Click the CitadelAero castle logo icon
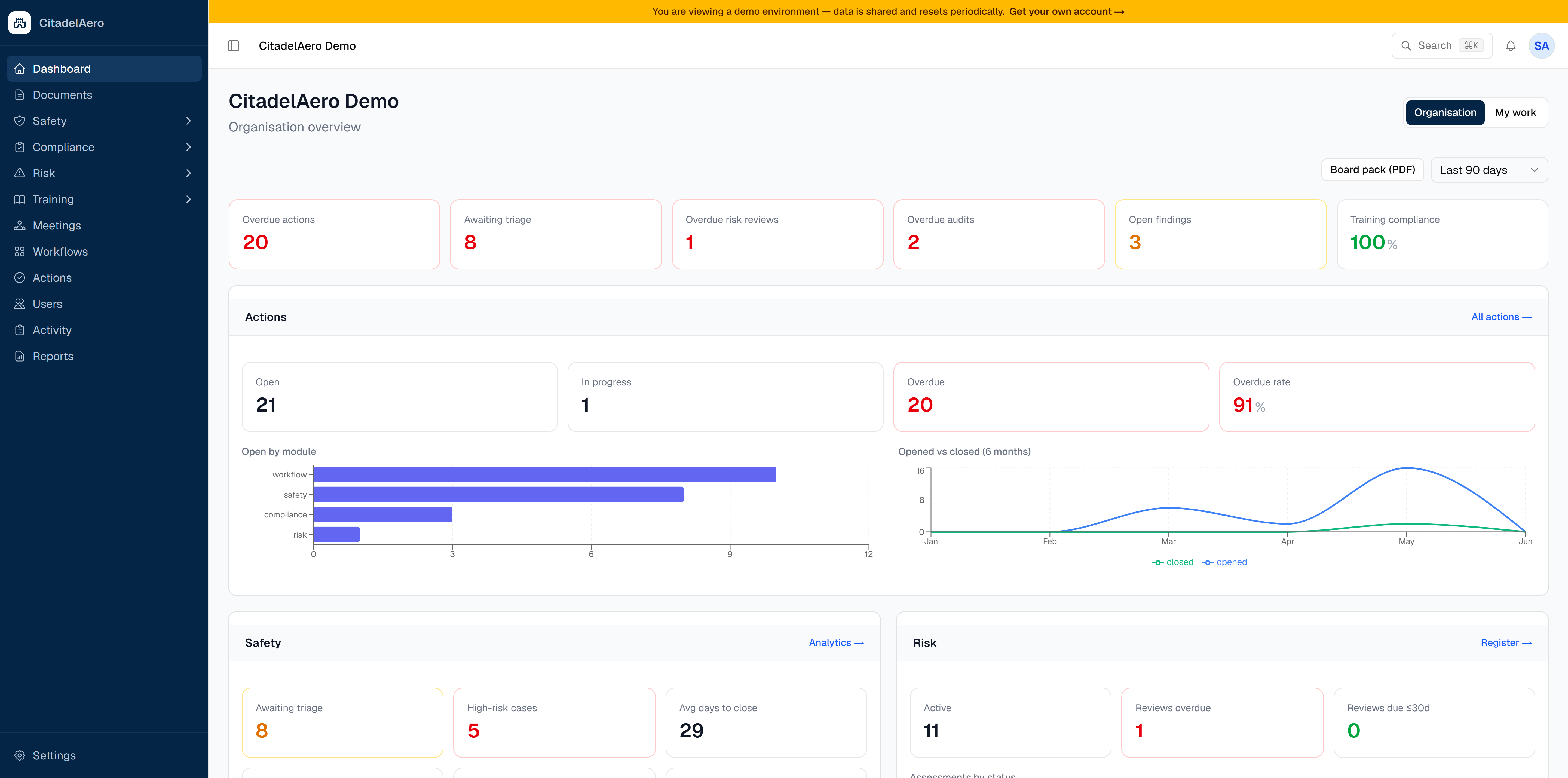 point(20,23)
